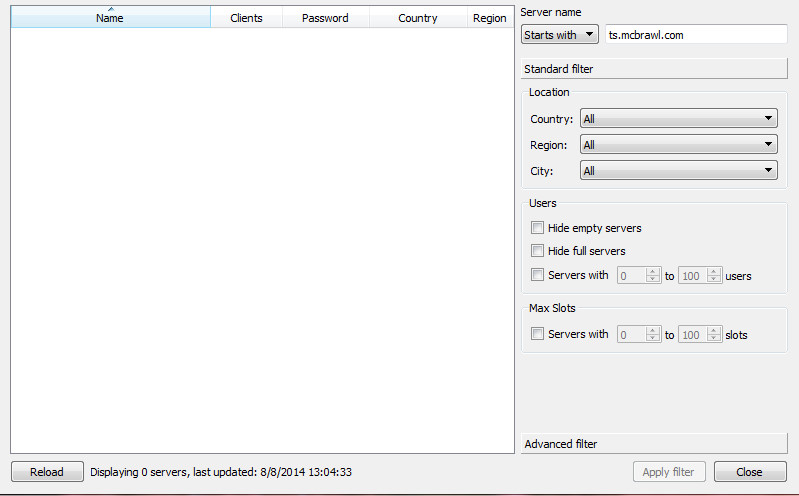Select the Region column header
The width and height of the screenshot is (799, 496).
click(489, 18)
